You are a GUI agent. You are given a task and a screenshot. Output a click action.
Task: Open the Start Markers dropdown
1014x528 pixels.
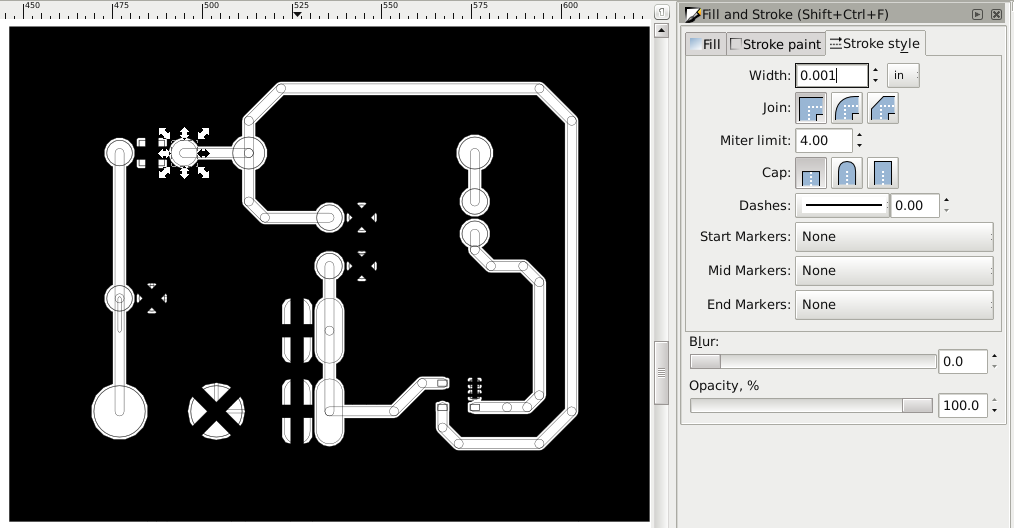894,237
